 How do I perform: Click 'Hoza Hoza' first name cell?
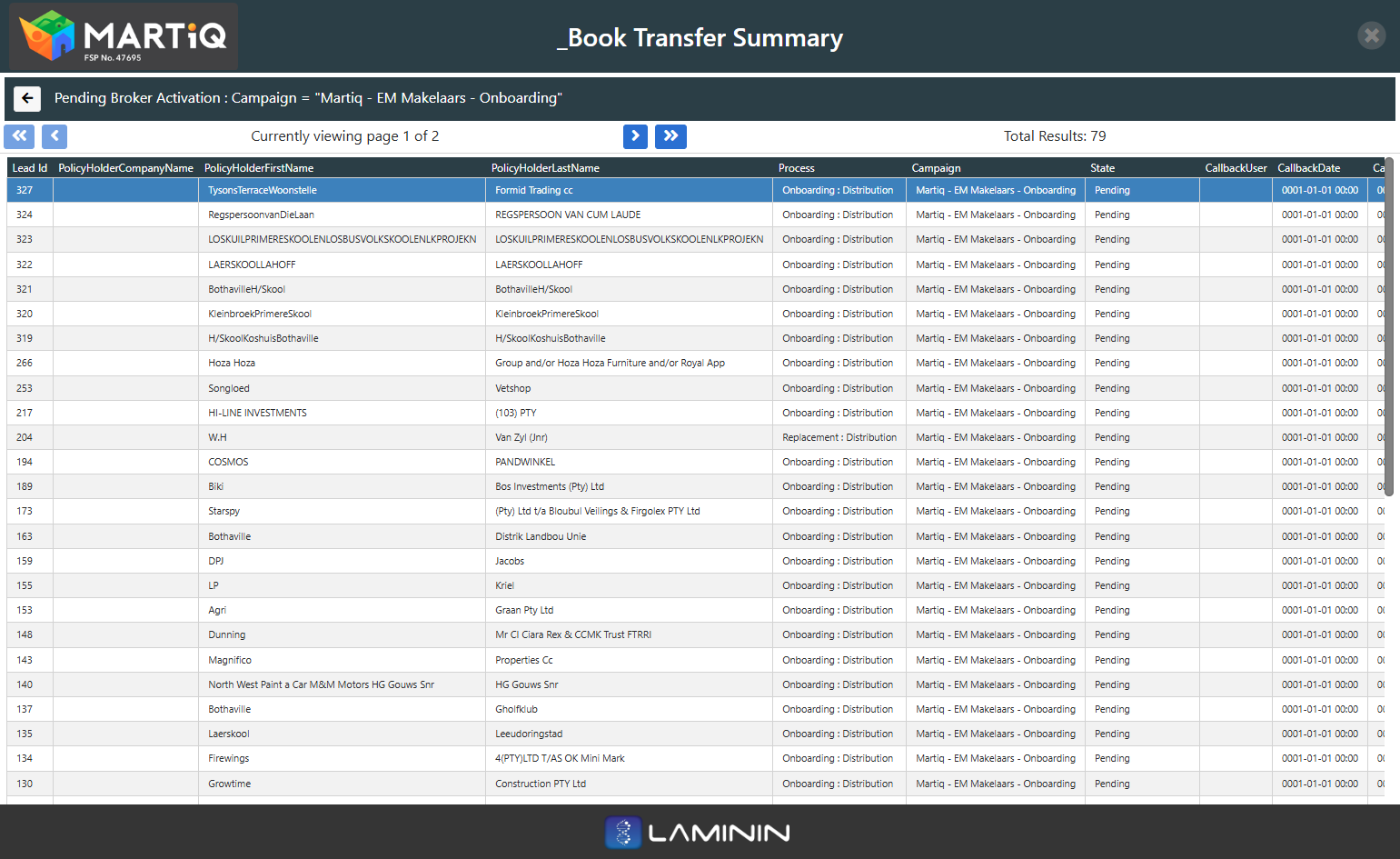343,363
